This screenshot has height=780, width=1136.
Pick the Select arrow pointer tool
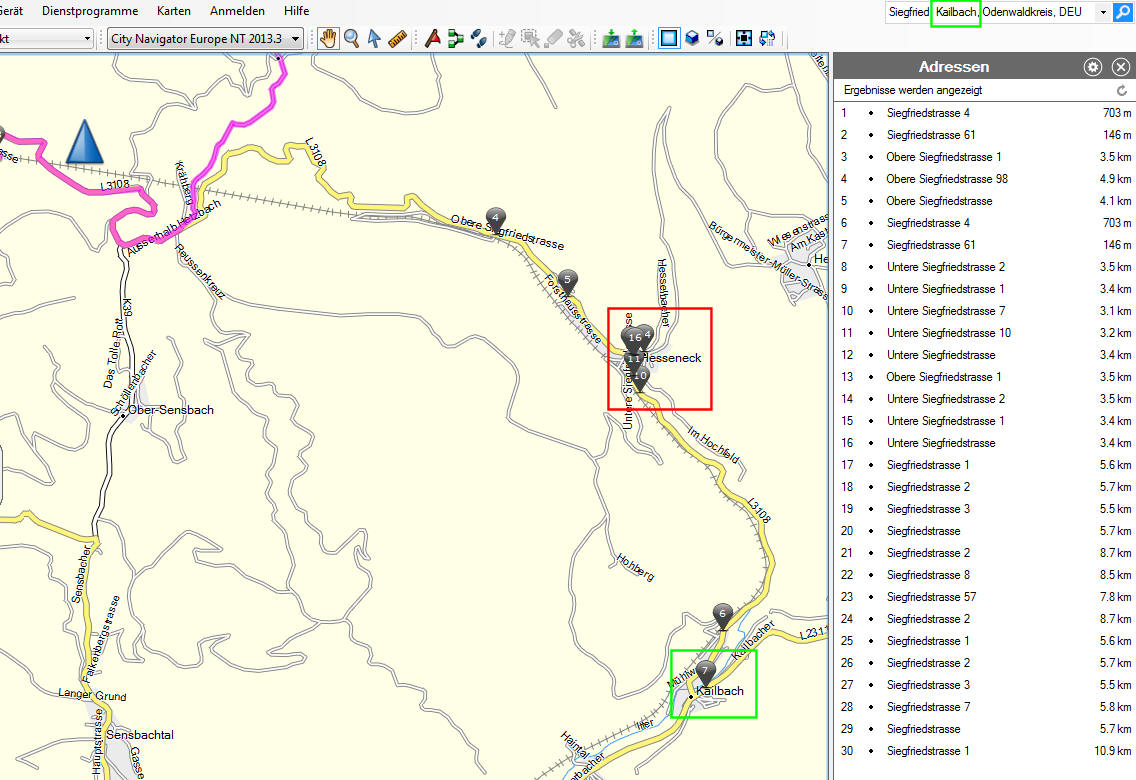click(x=374, y=39)
